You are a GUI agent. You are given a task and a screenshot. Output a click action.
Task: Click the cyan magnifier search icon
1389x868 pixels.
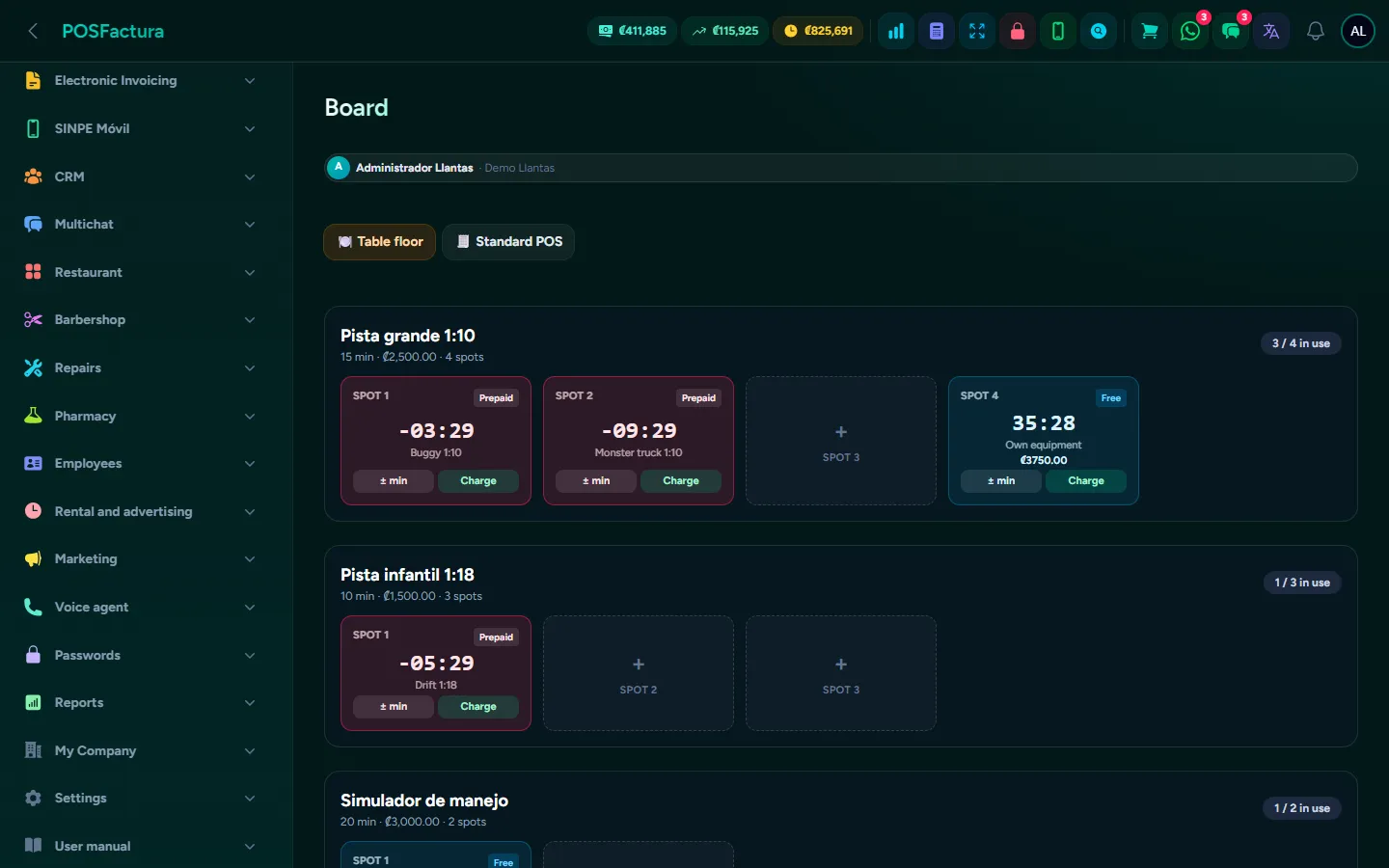[x=1099, y=31]
